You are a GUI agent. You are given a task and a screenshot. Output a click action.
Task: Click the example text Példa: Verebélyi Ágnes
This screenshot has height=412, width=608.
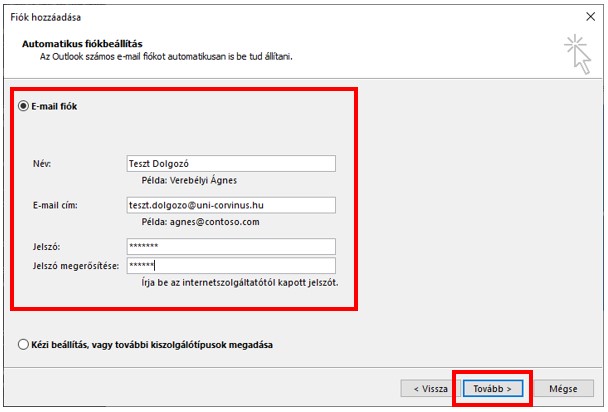pyautogui.click(x=189, y=180)
